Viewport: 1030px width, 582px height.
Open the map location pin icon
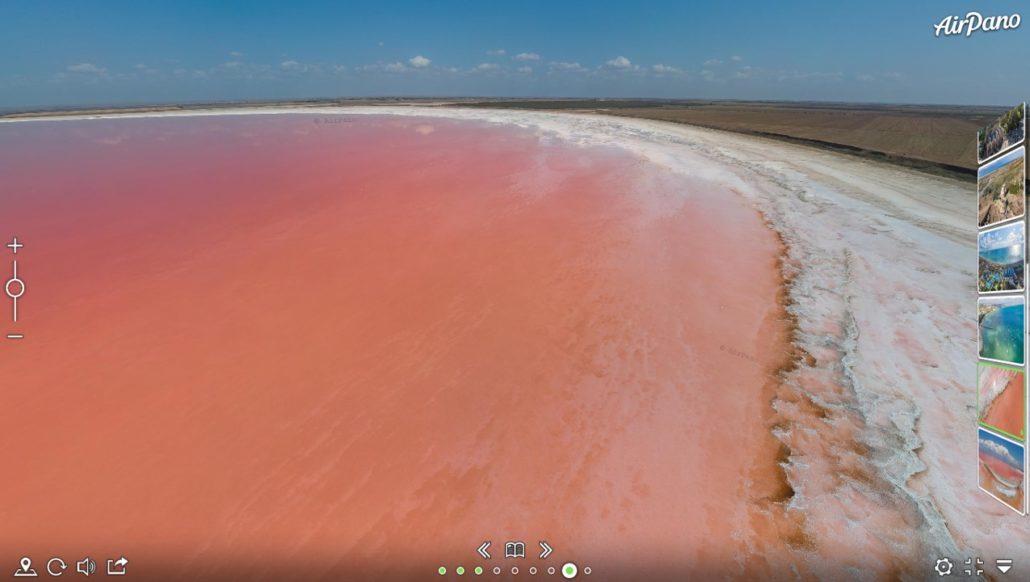(26, 567)
